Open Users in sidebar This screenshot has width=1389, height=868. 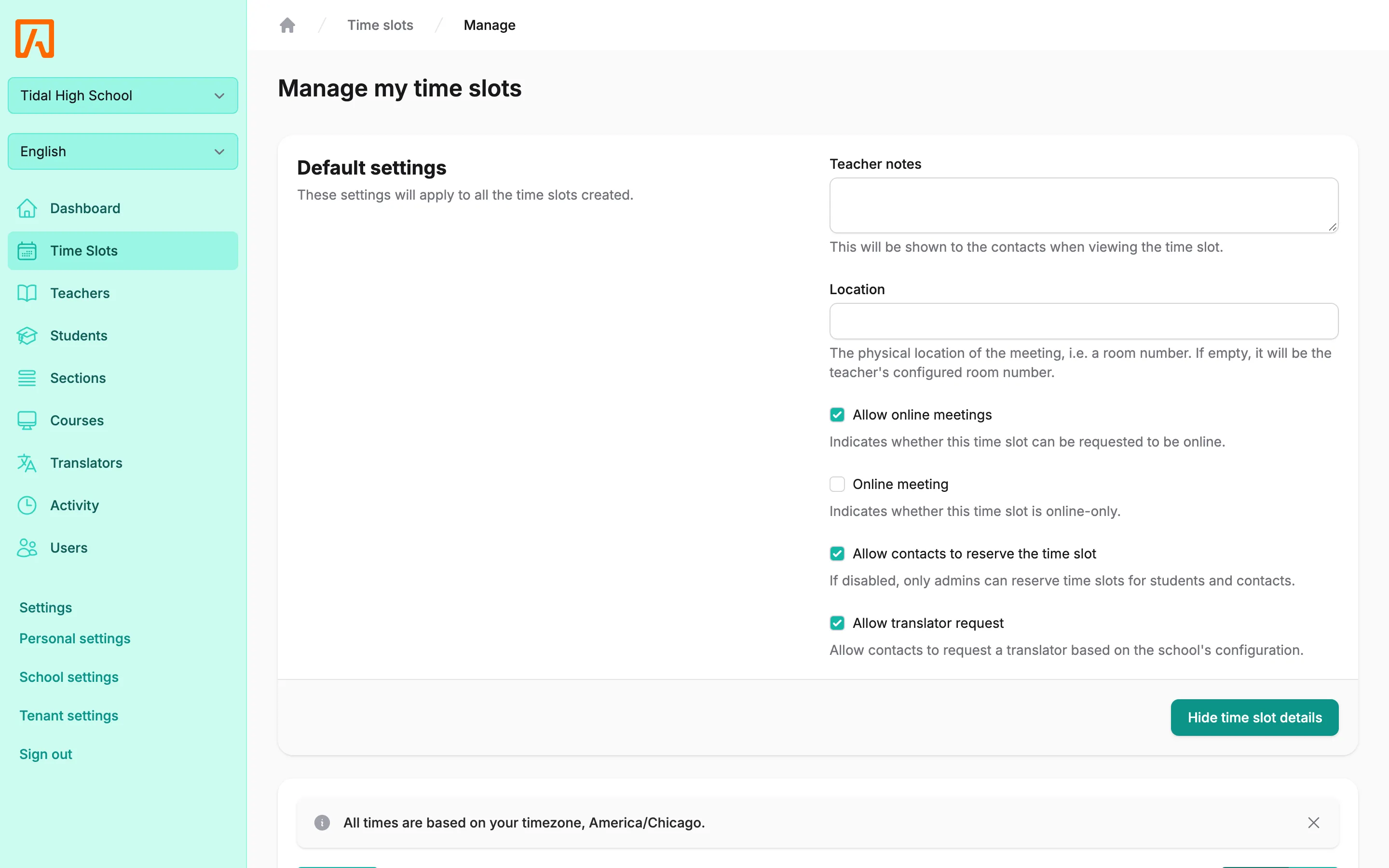[x=123, y=548]
